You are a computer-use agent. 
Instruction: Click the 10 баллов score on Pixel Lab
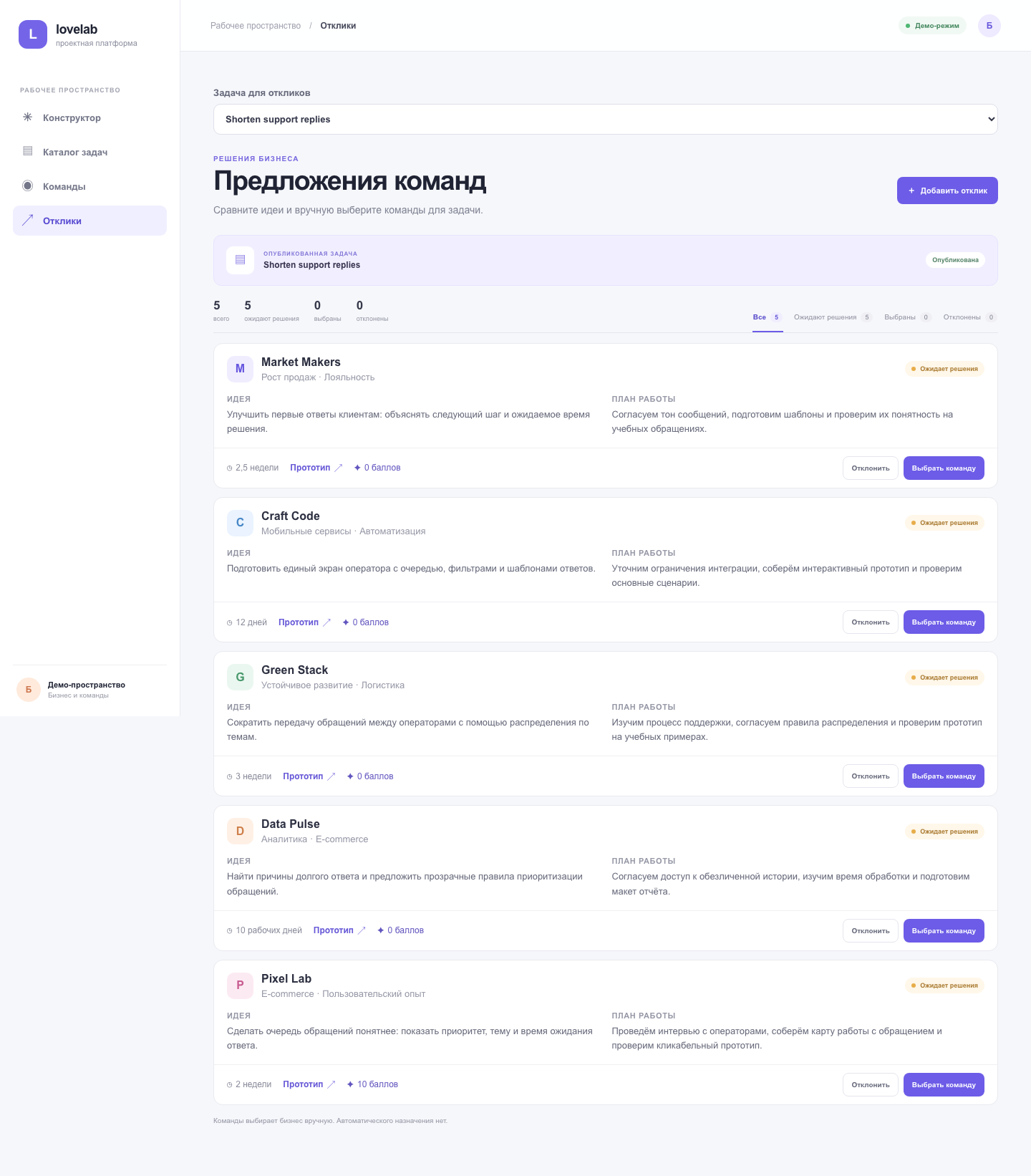(372, 1084)
